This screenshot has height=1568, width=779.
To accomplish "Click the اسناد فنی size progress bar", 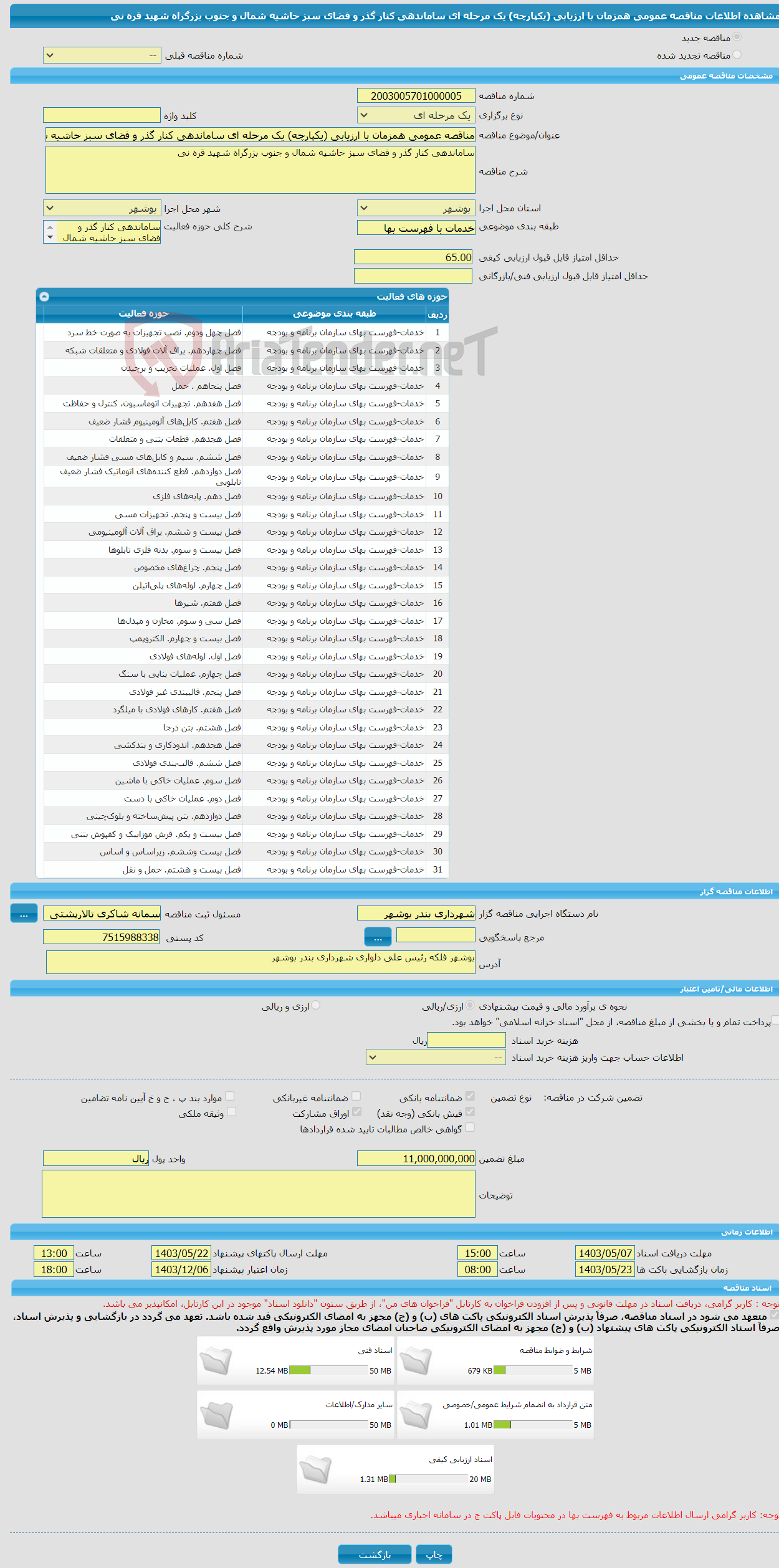I will tap(328, 1370).
